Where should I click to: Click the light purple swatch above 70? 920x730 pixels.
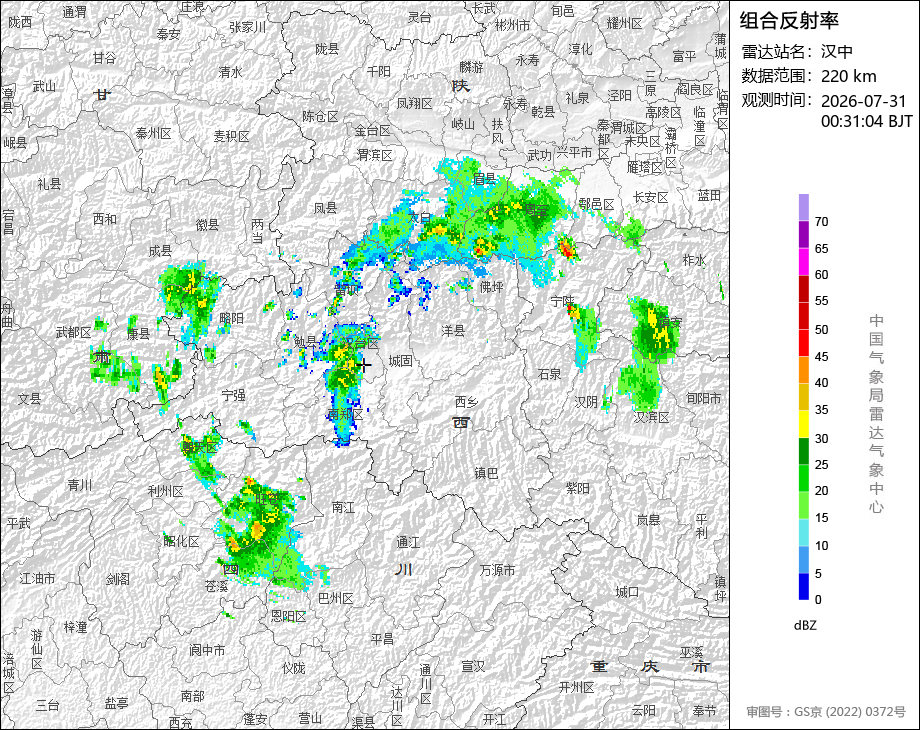click(804, 208)
